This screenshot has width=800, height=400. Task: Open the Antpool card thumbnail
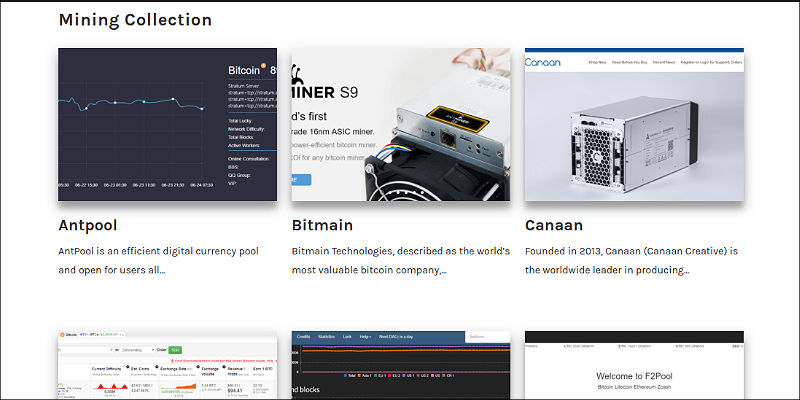coord(167,124)
